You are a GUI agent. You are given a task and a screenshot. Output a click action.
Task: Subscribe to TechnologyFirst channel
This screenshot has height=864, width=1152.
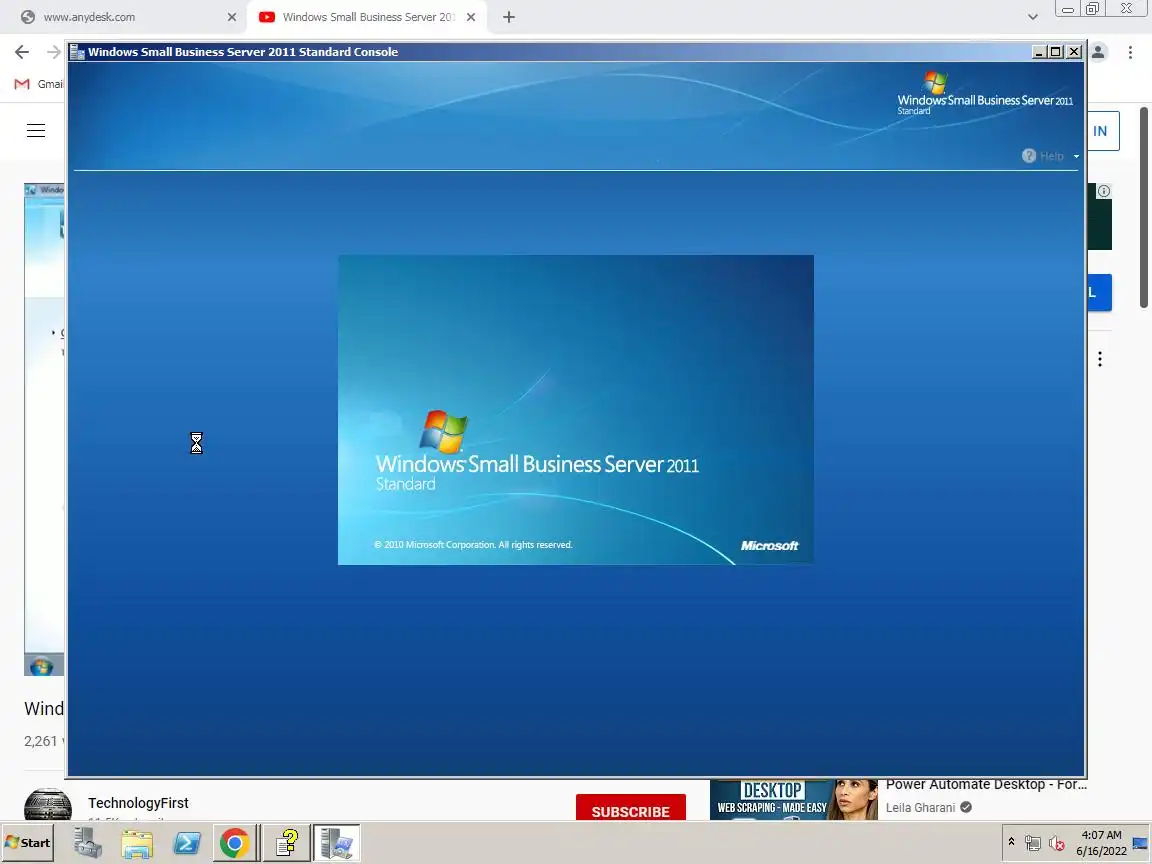[x=630, y=807]
